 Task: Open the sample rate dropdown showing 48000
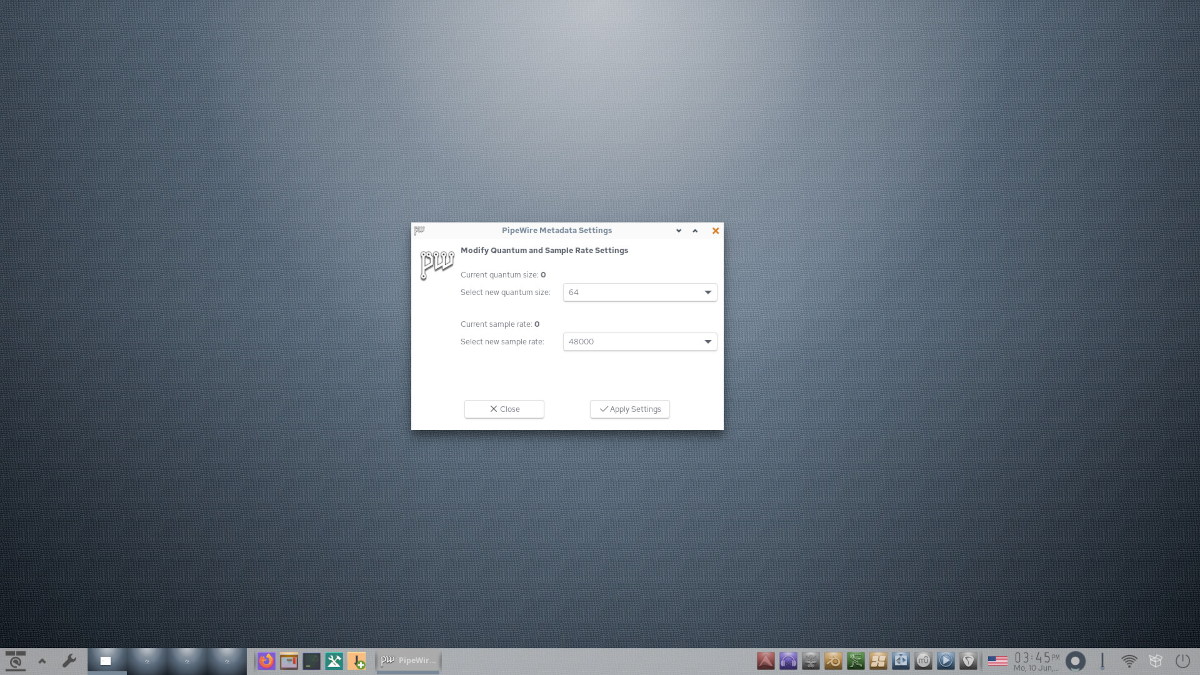coord(640,341)
